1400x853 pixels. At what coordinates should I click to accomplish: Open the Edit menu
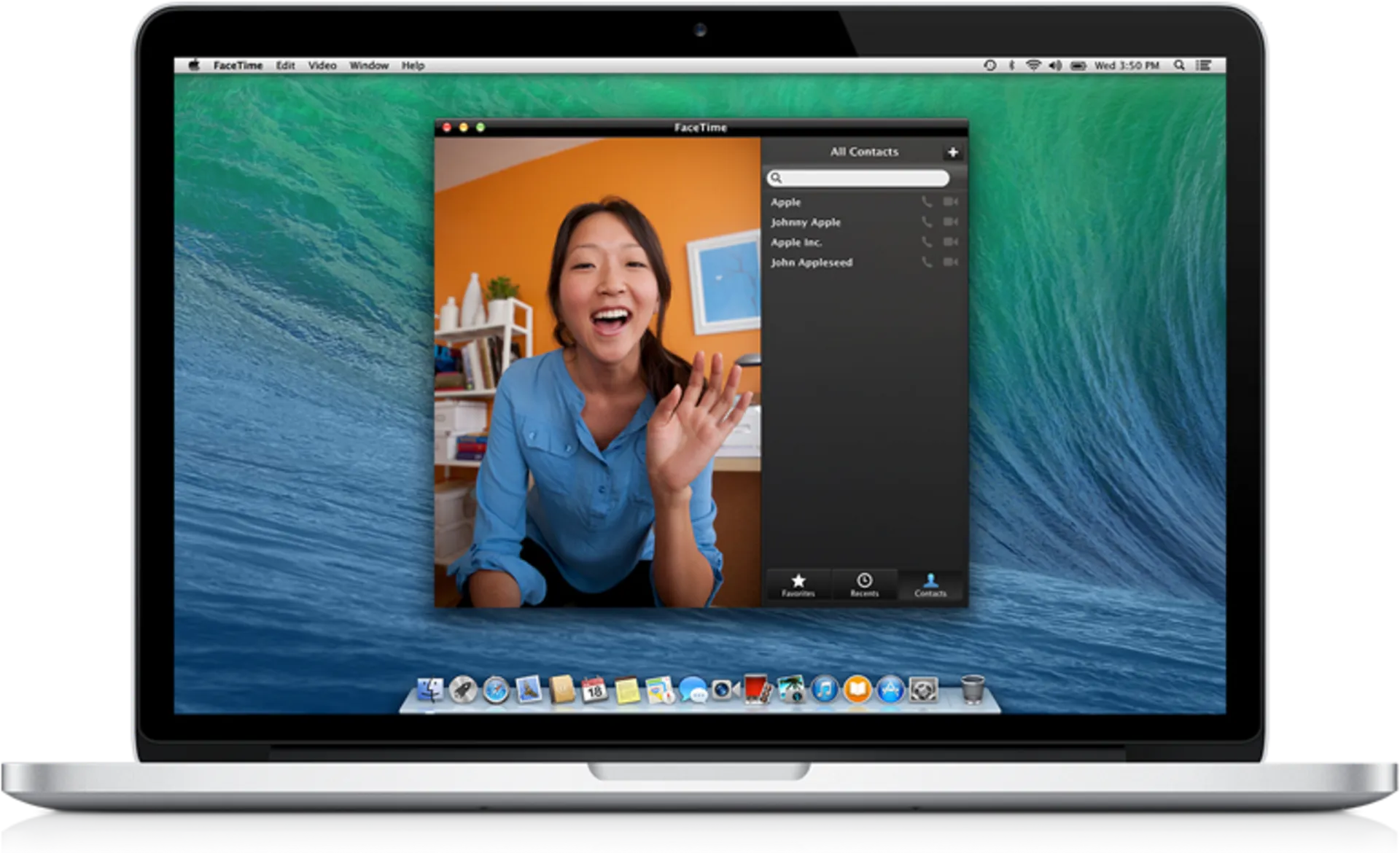pos(285,66)
